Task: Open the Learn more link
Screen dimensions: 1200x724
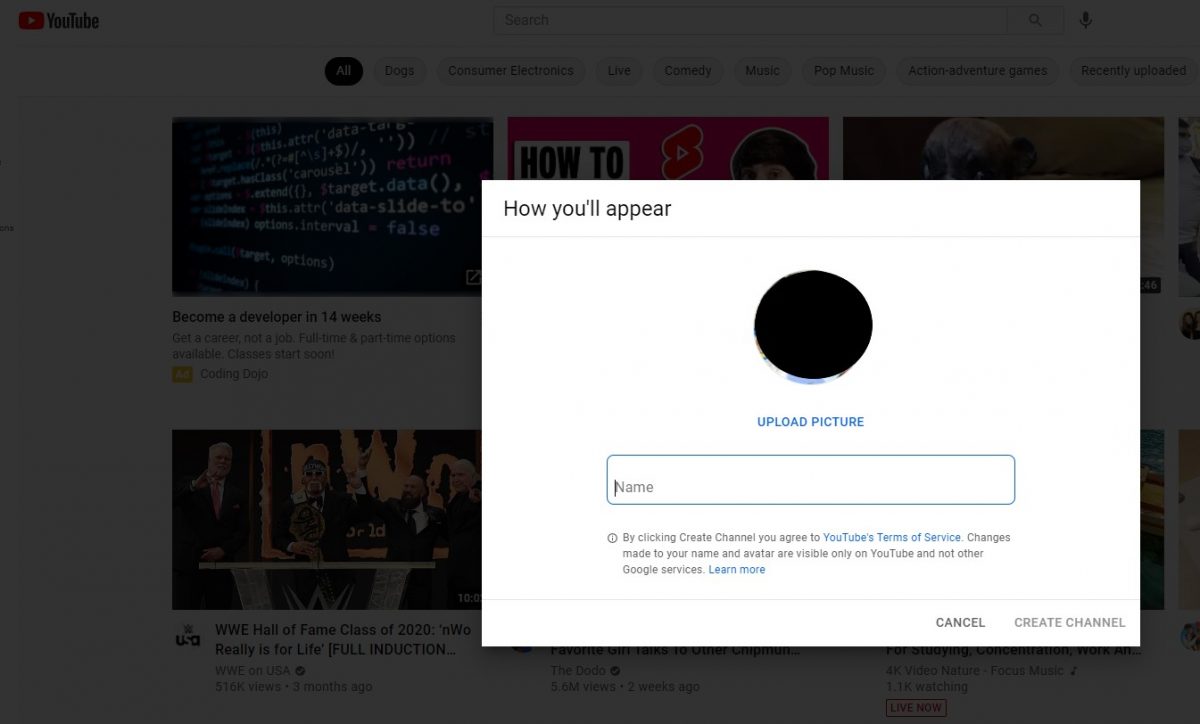Action: point(736,570)
